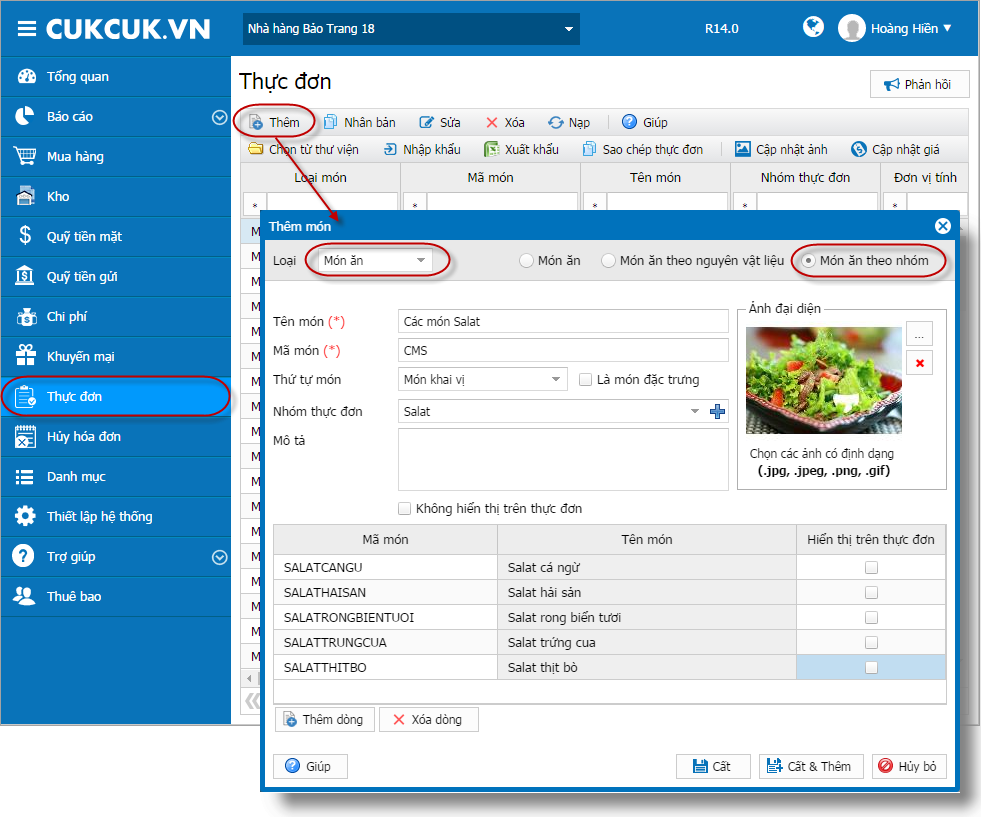Tick Không hiển thị trên thực đơn checkbox
Screen dimensions: 981x817
point(404,509)
